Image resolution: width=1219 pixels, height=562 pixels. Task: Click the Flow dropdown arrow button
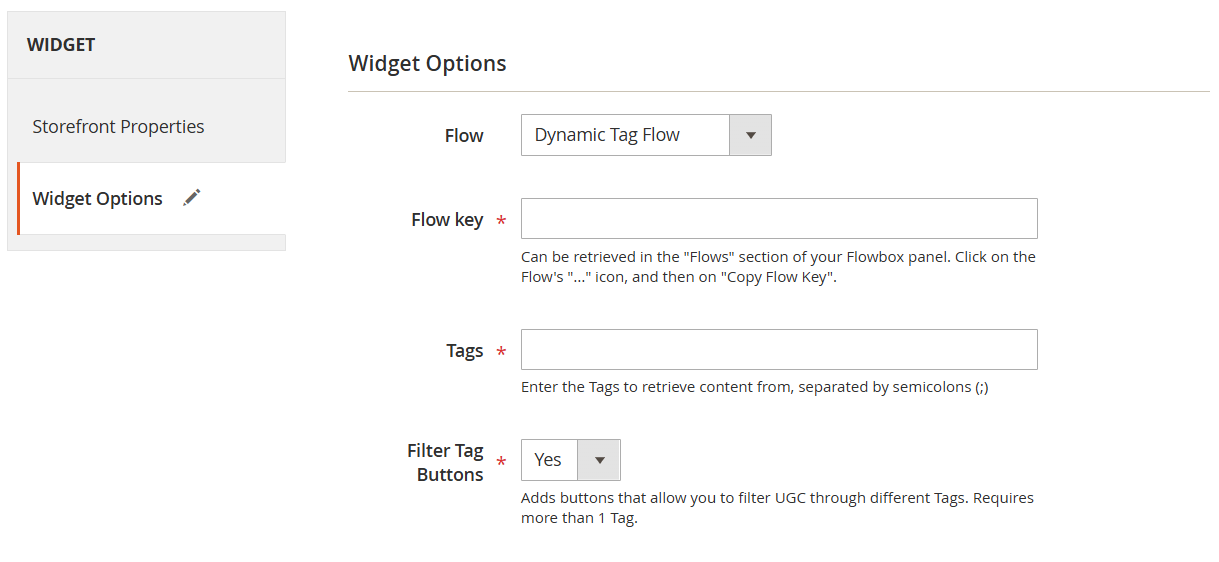coord(750,136)
